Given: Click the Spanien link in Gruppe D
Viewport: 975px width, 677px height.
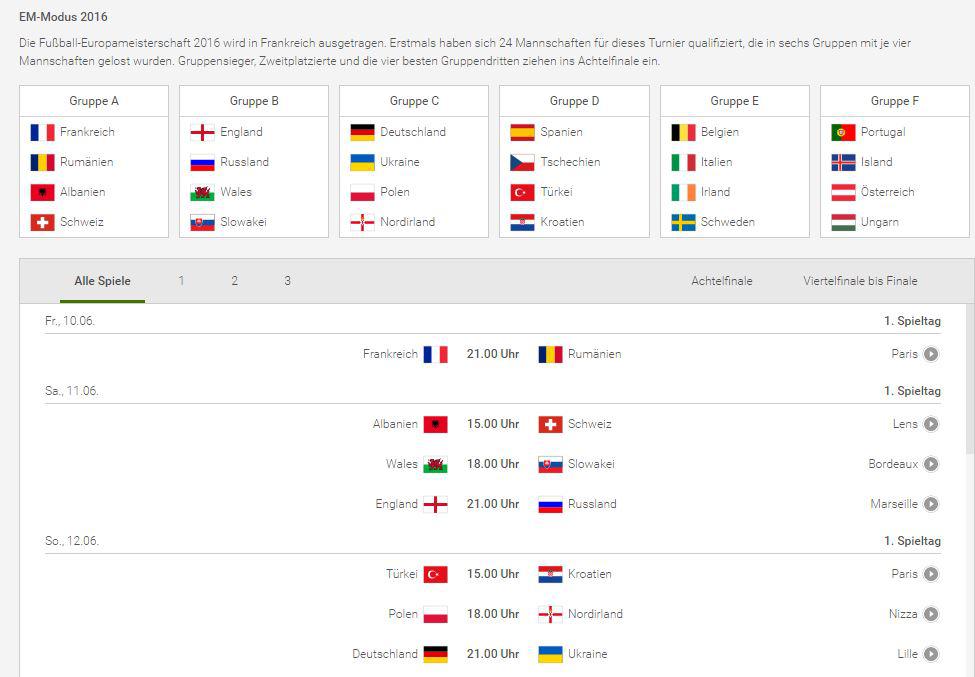Looking at the screenshot, I should (x=561, y=132).
